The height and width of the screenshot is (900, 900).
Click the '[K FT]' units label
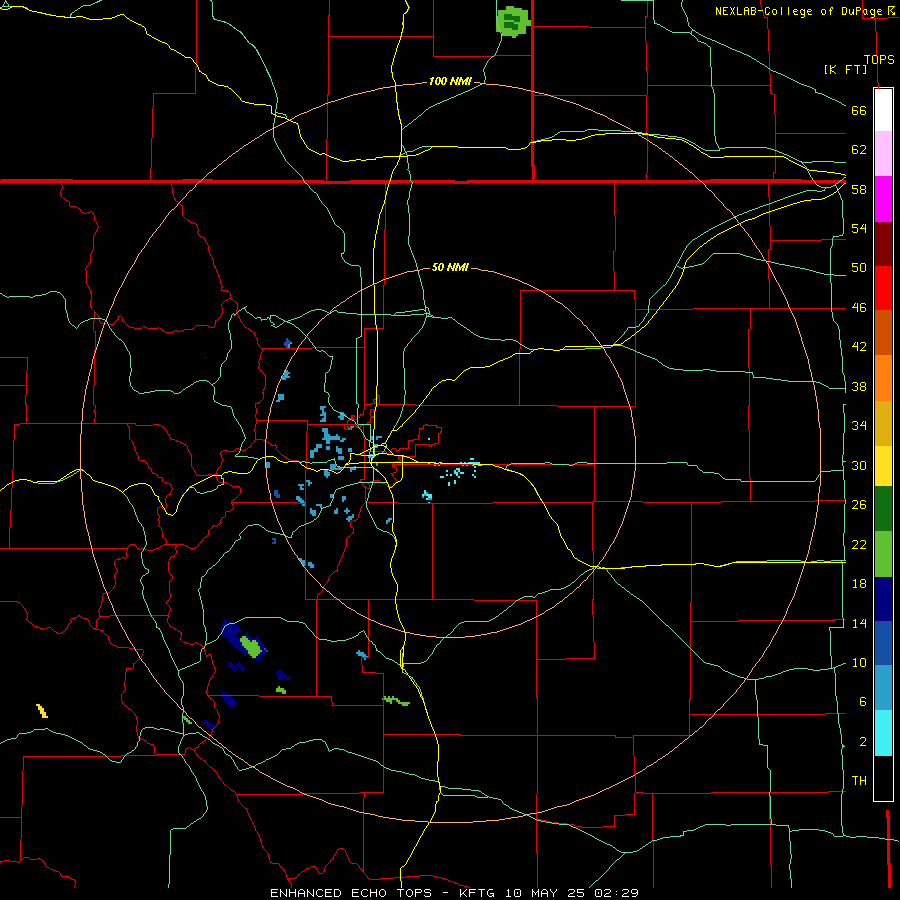(x=845, y=69)
